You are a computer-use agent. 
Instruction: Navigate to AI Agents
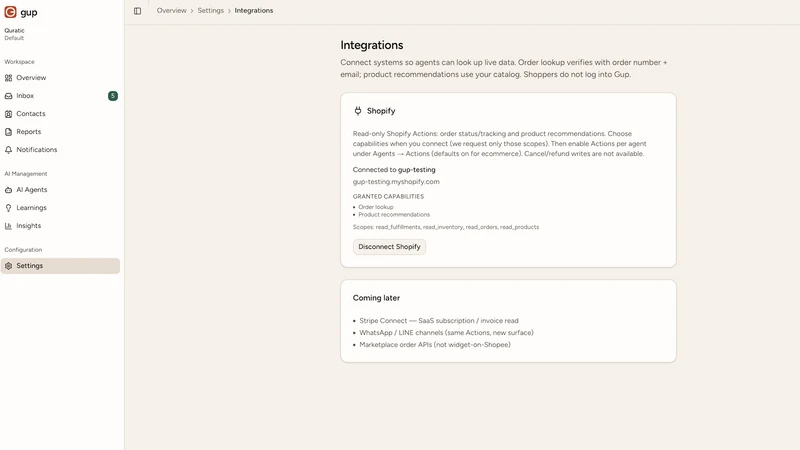tap(60, 190)
